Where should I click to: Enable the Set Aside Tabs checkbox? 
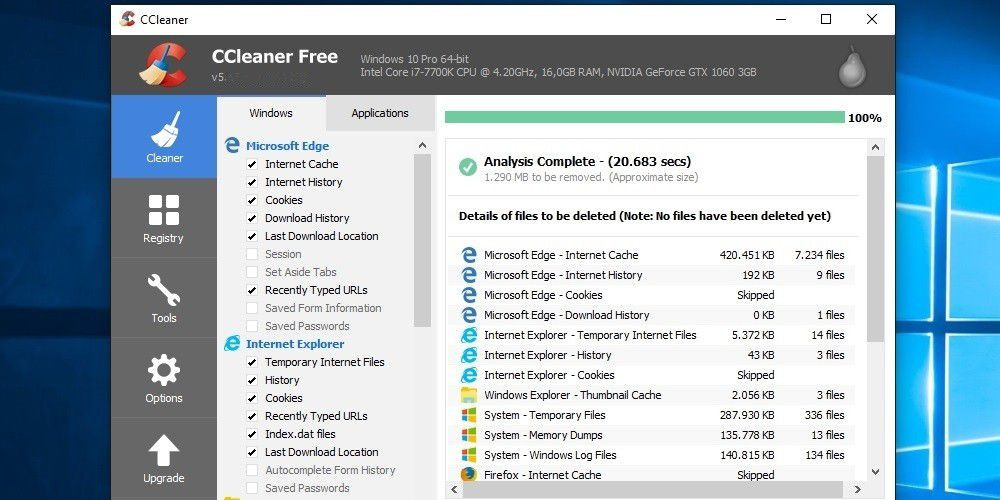(x=252, y=272)
